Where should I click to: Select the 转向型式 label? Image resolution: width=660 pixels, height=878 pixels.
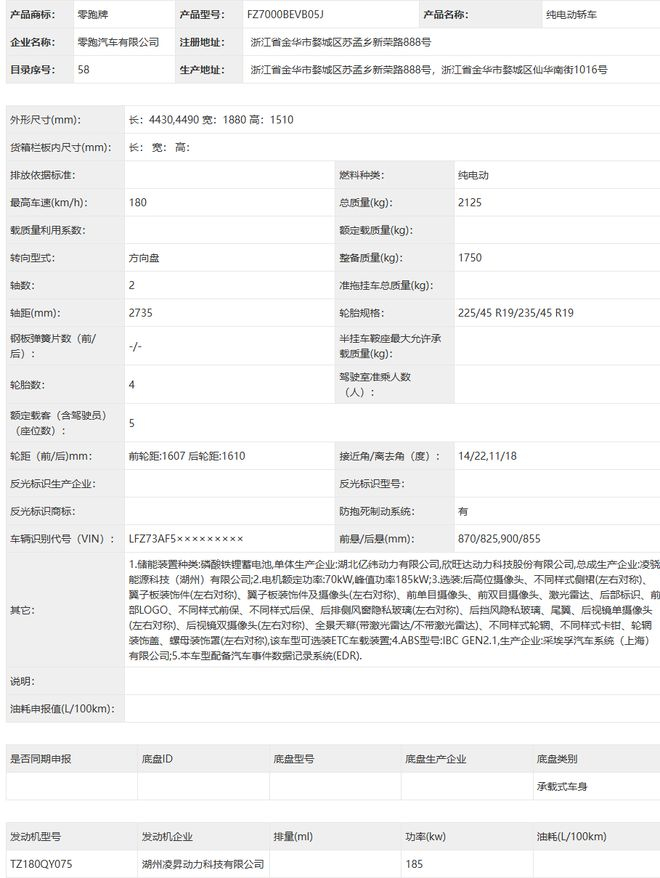click(x=32, y=258)
